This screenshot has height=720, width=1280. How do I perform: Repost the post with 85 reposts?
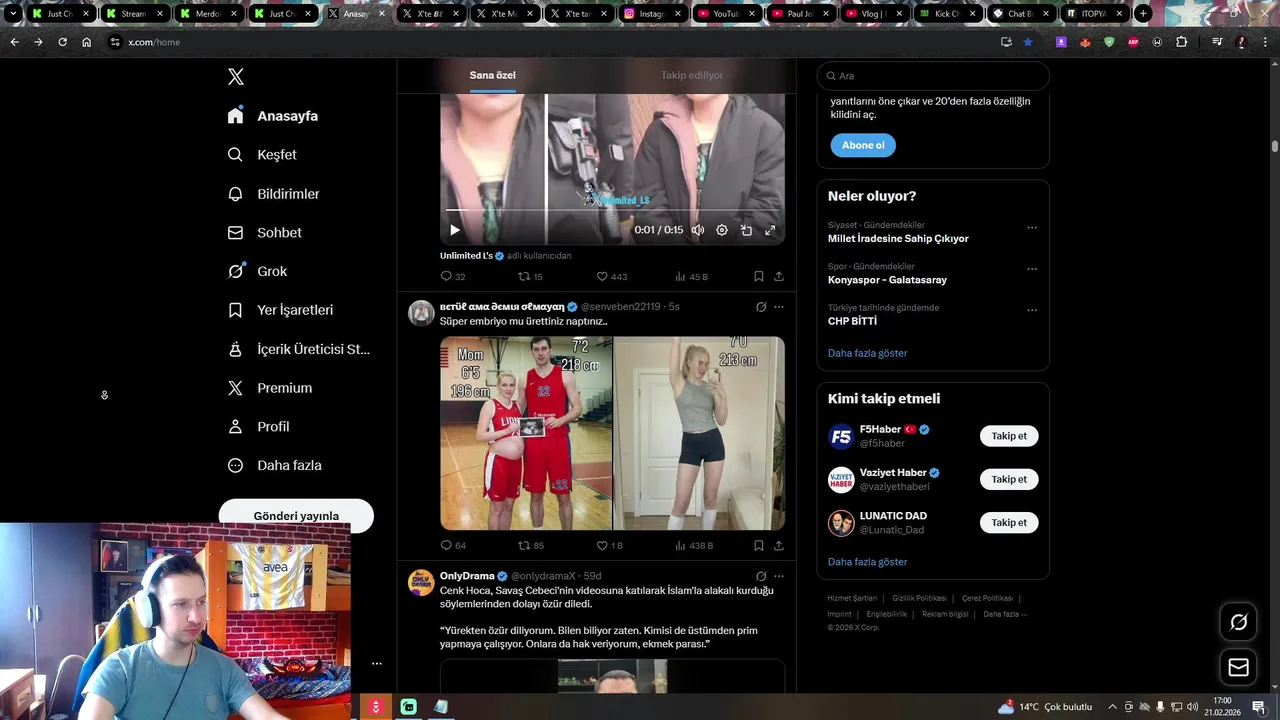click(x=530, y=546)
